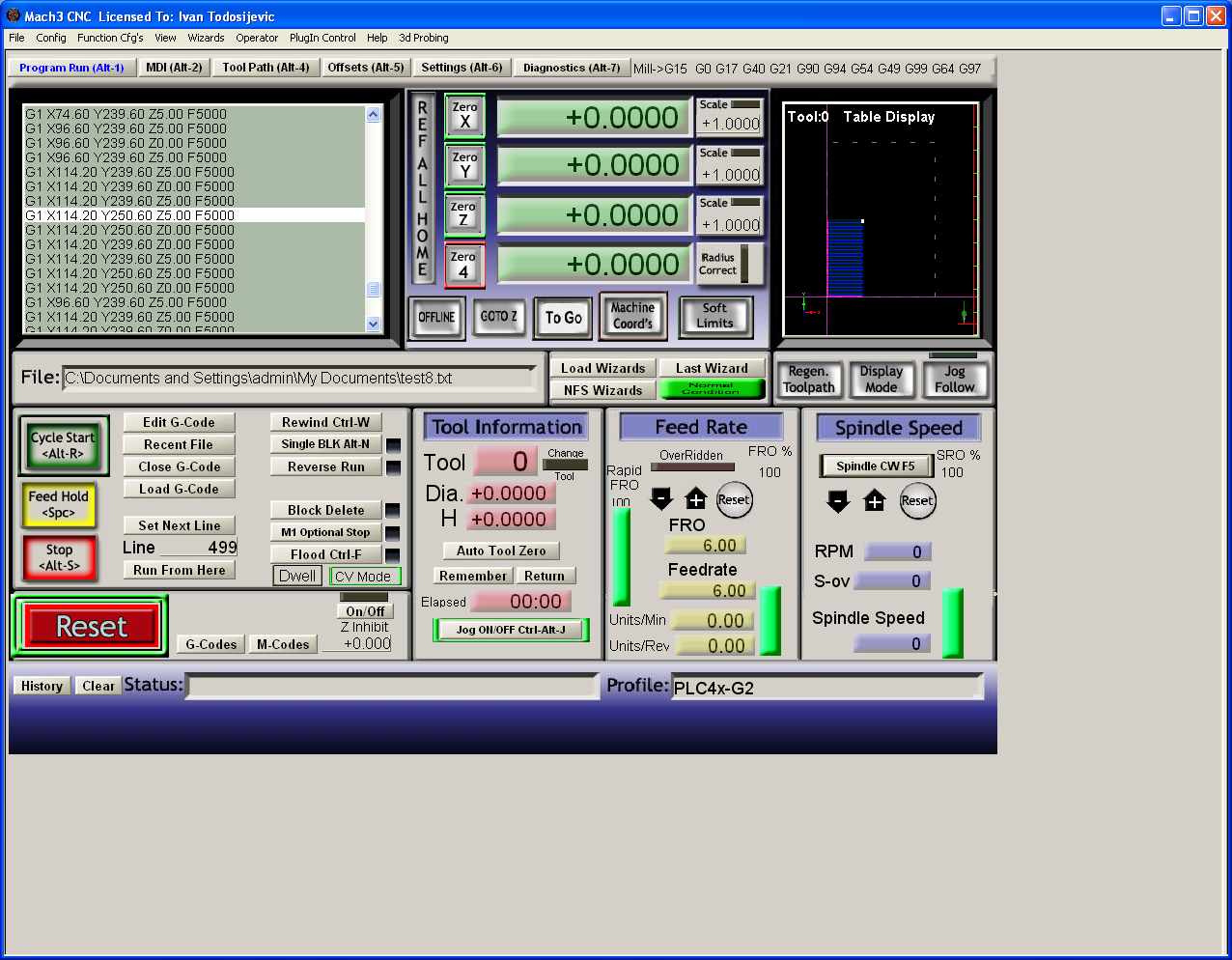Toggle Single BLK Alt-N mode
The image size is (1232, 960).
[325, 444]
